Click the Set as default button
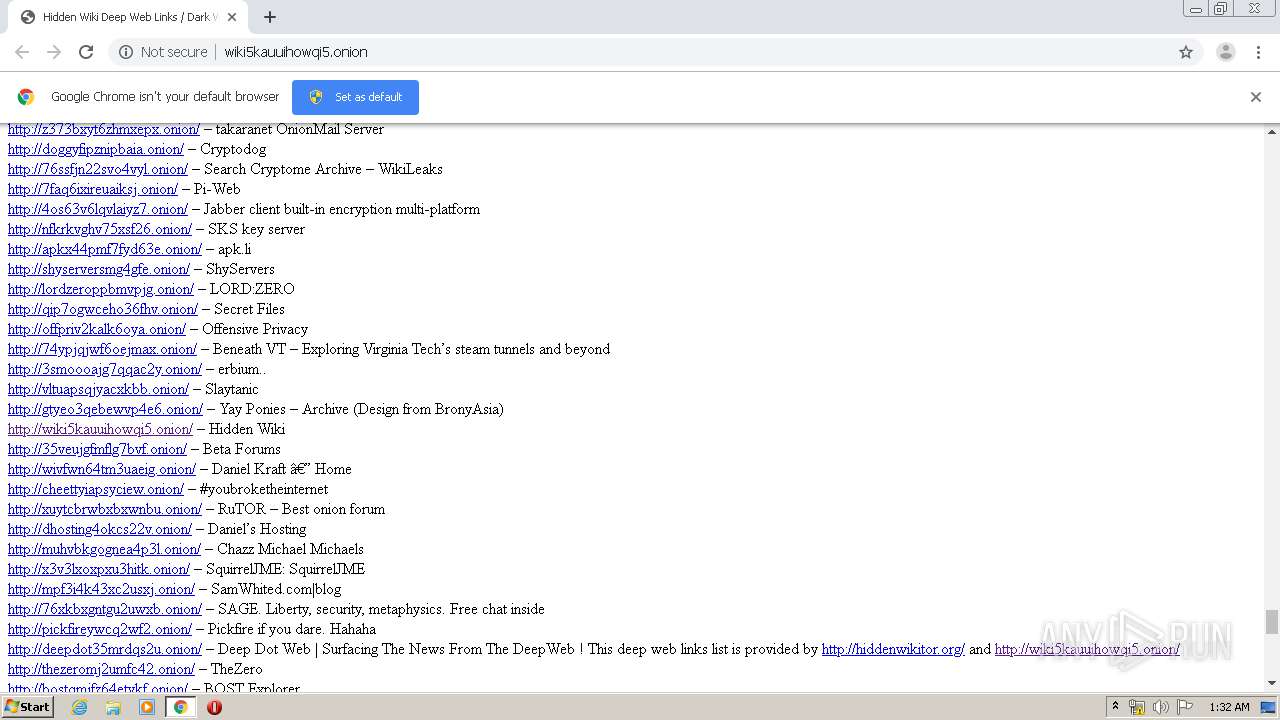Image resolution: width=1280 pixels, height=720 pixels. (355, 97)
